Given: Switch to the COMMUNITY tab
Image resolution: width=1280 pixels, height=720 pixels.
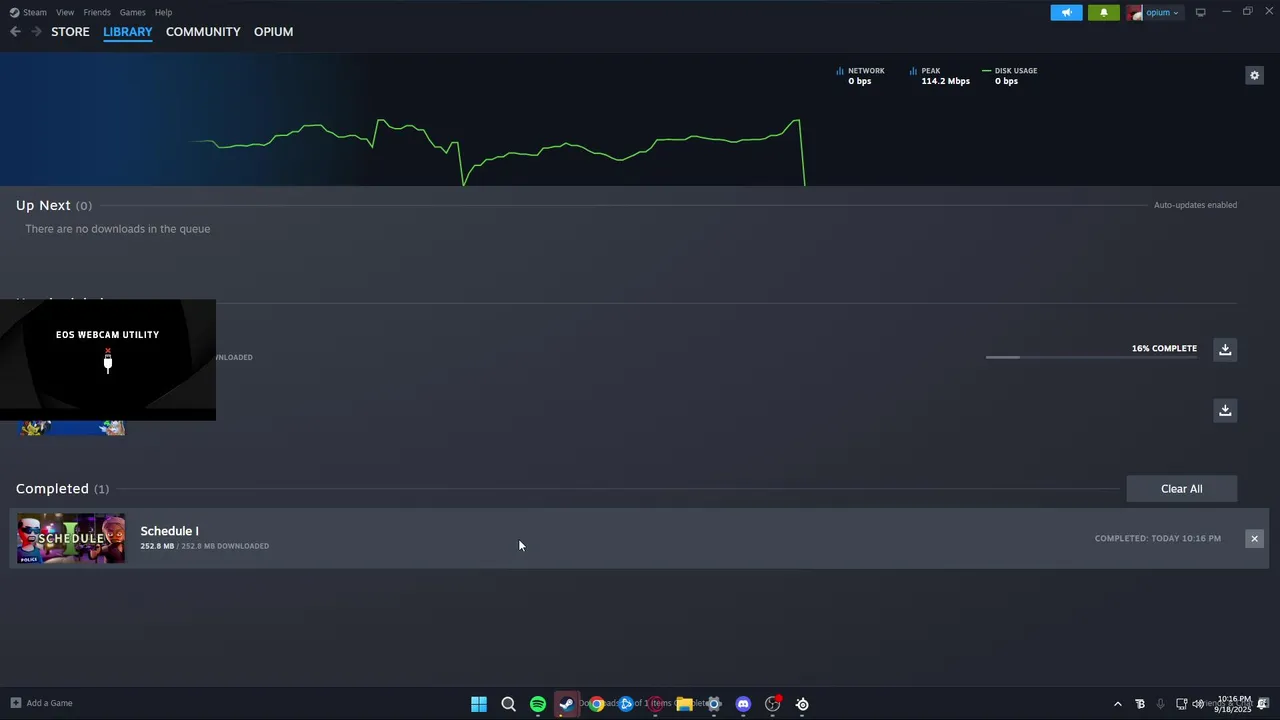Looking at the screenshot, I should pos(203,32).
